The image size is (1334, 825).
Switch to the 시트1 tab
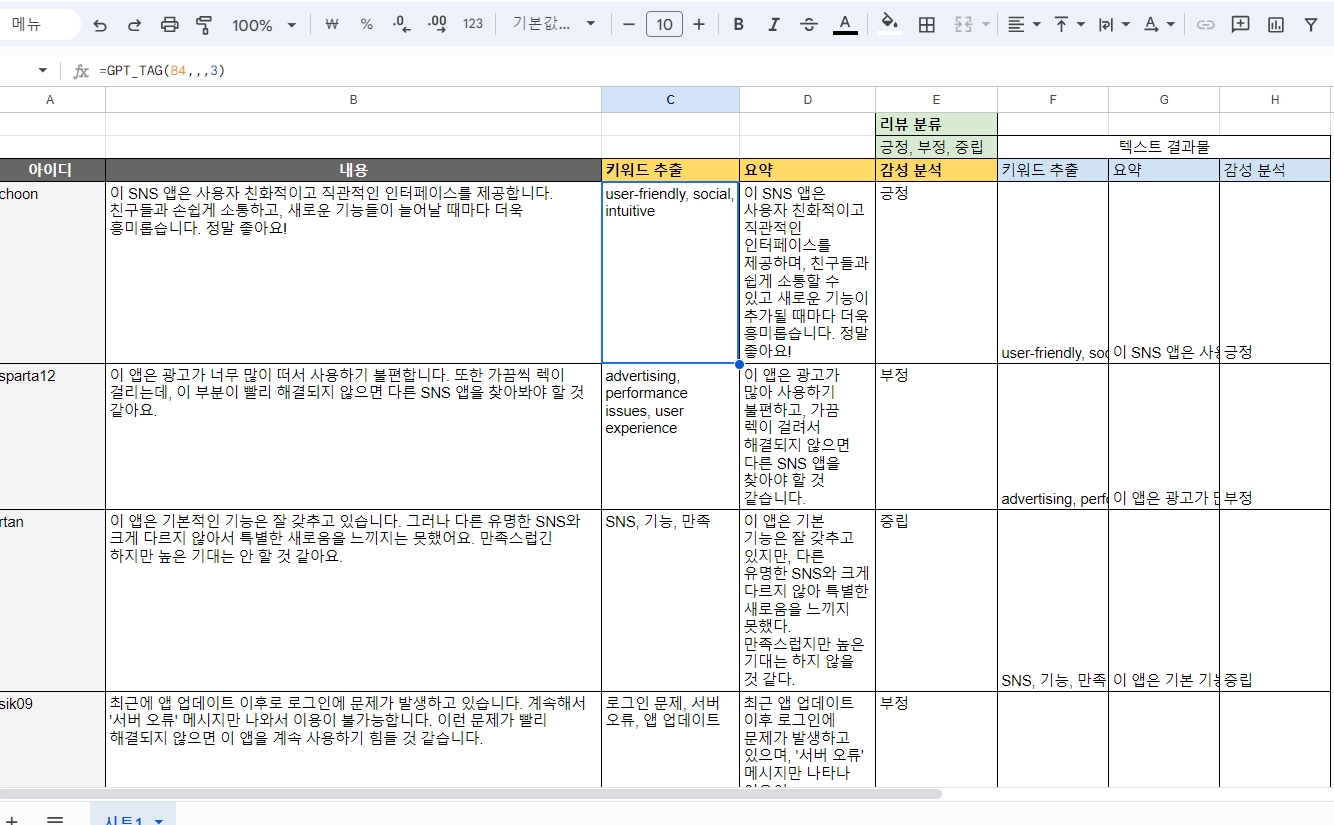point(126,820)
